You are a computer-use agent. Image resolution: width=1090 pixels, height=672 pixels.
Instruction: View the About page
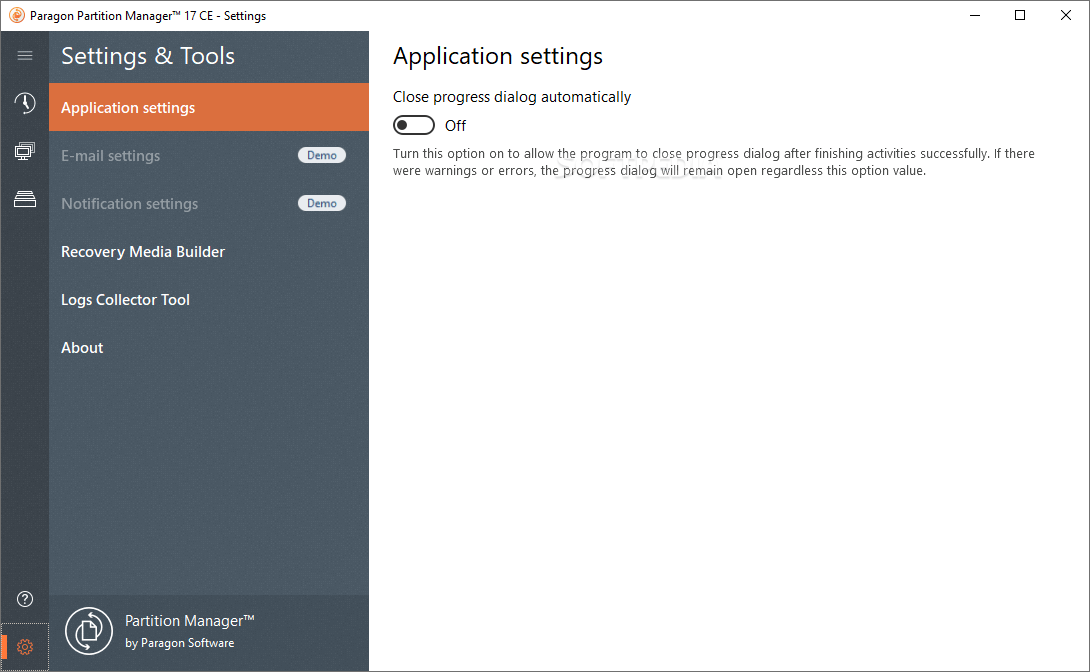coord(82,347)
